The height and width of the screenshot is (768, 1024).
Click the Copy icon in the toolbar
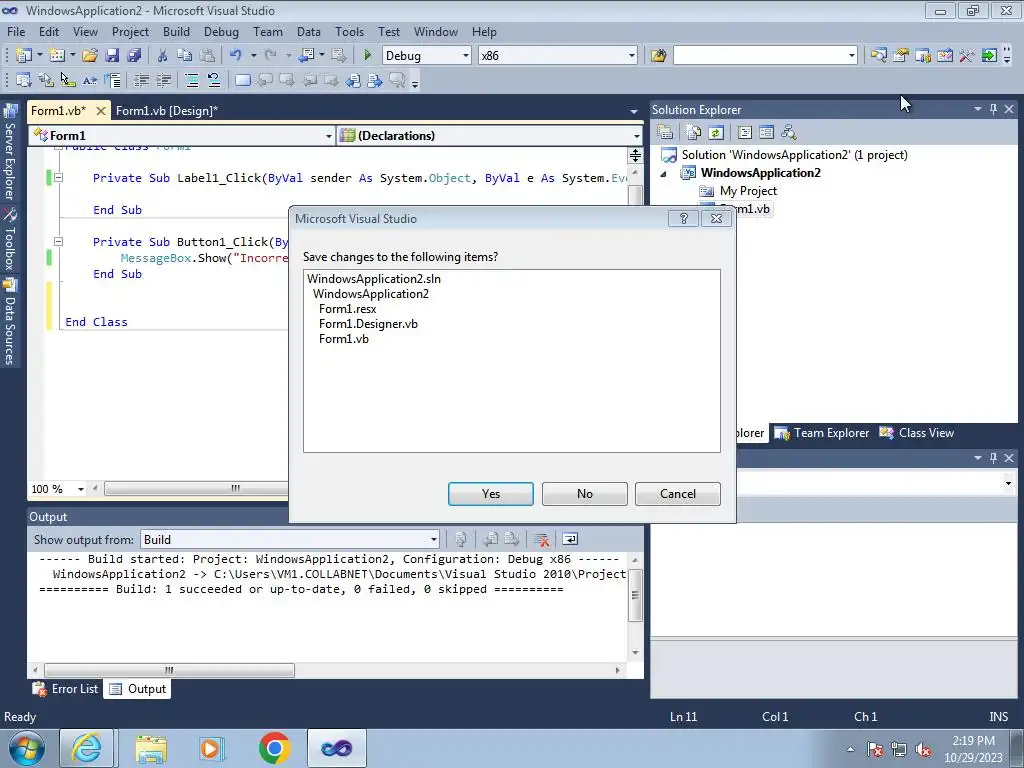185,56
